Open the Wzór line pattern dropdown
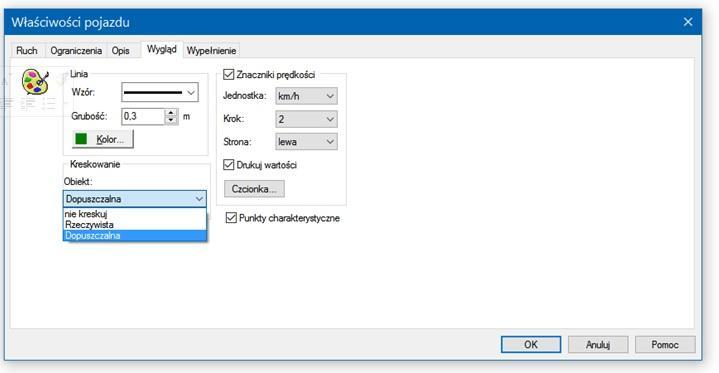This screenshot has width=719, height=373. [x=160, y=93]
